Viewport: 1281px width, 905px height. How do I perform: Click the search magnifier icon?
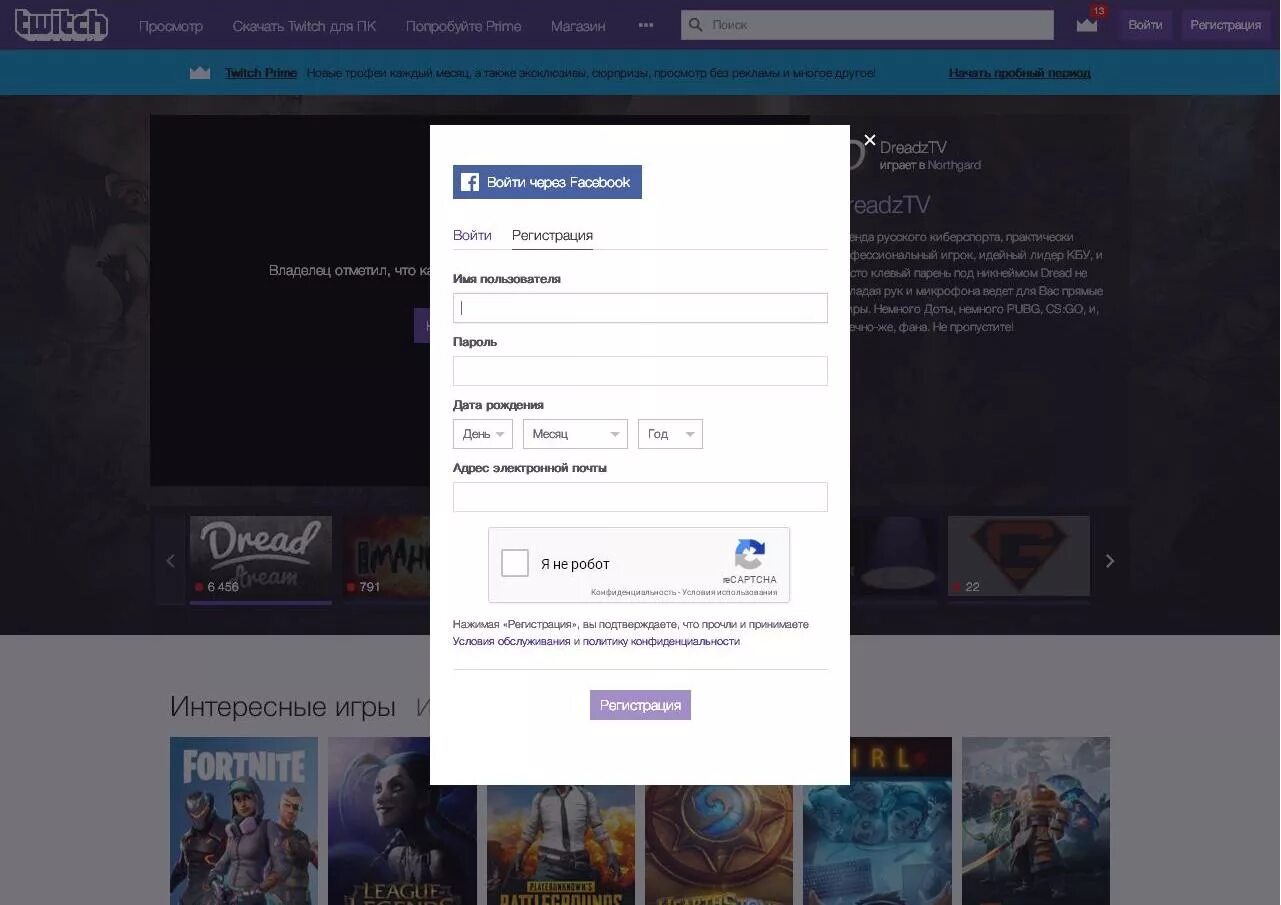pos(696,25)
